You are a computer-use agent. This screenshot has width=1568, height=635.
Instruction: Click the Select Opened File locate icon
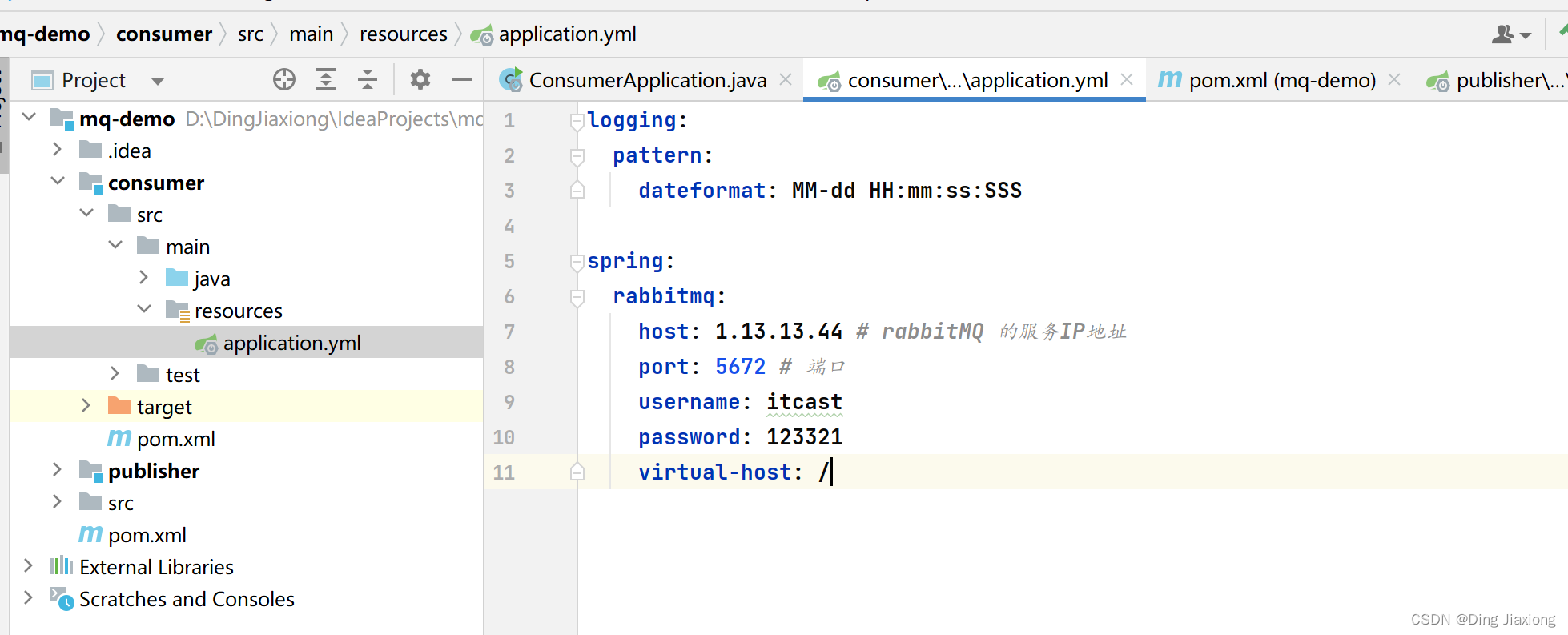coord(284,79)
